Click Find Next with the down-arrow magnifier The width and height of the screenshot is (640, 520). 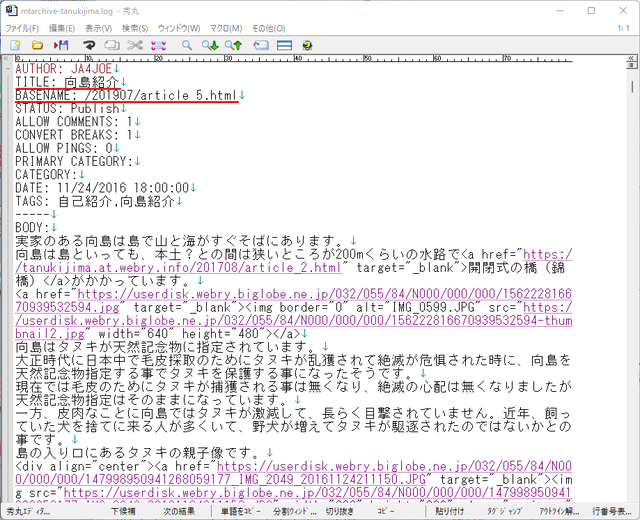[x=210, y=45]
